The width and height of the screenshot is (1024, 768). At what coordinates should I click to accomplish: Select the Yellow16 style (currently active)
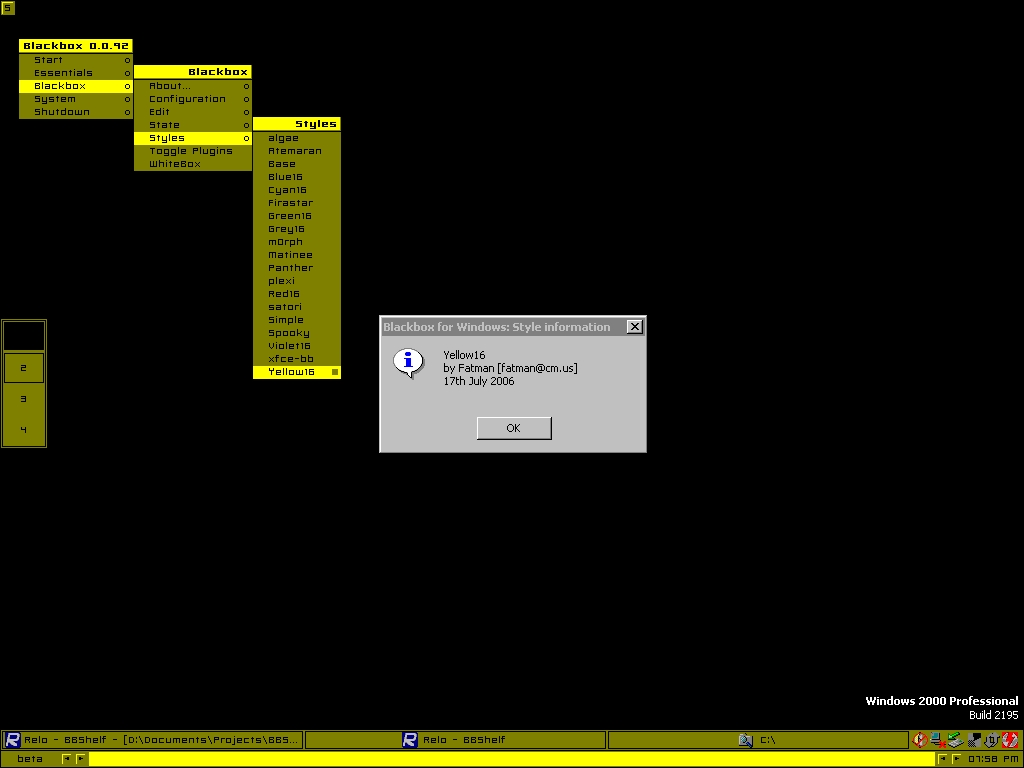pyautogui.click(x=296, y=372)
